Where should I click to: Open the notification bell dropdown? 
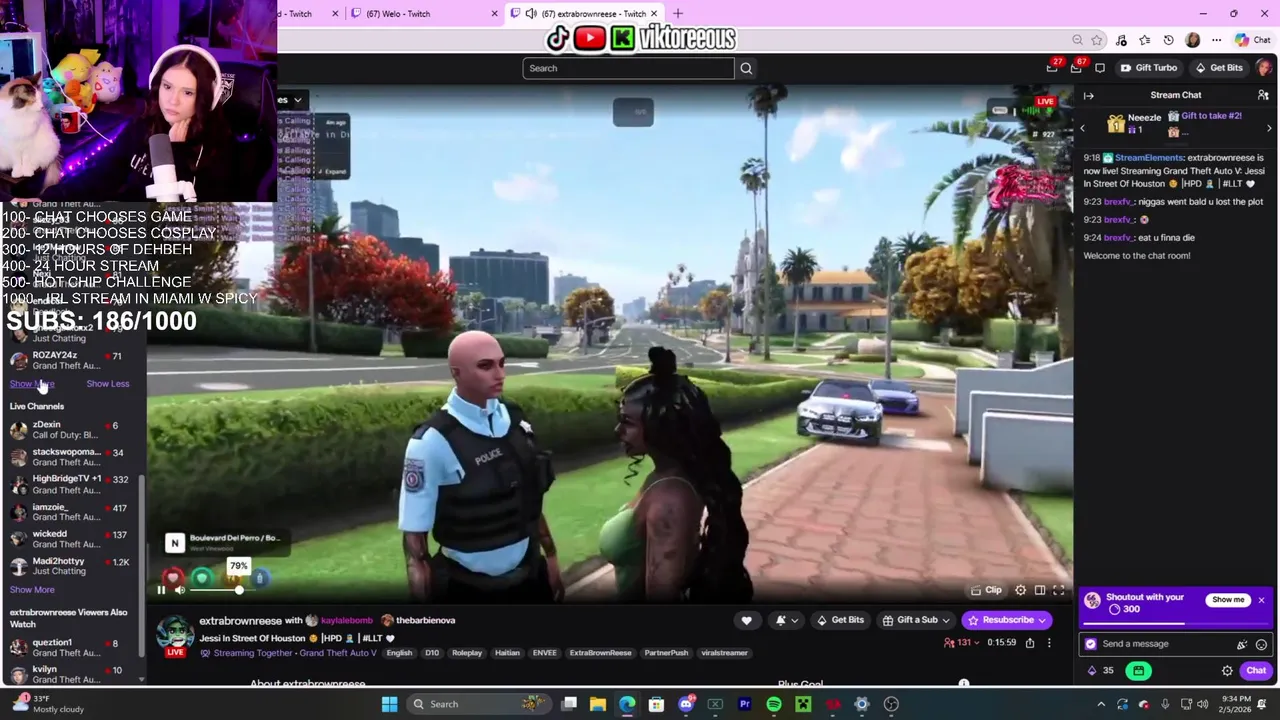click(x=787, y=620)
